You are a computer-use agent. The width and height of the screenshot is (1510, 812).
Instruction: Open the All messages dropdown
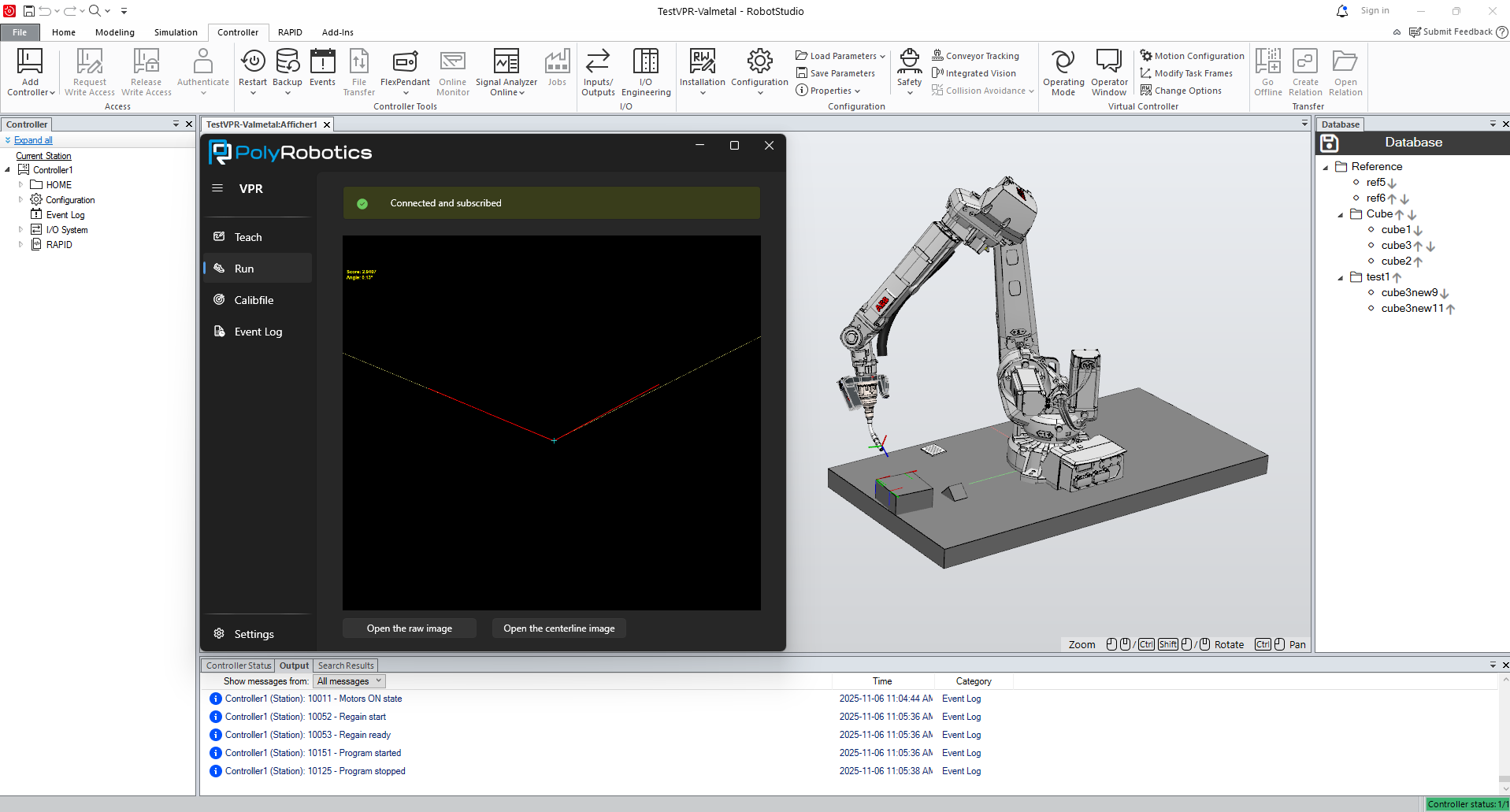pyautogui.click(x=349, y=681)
